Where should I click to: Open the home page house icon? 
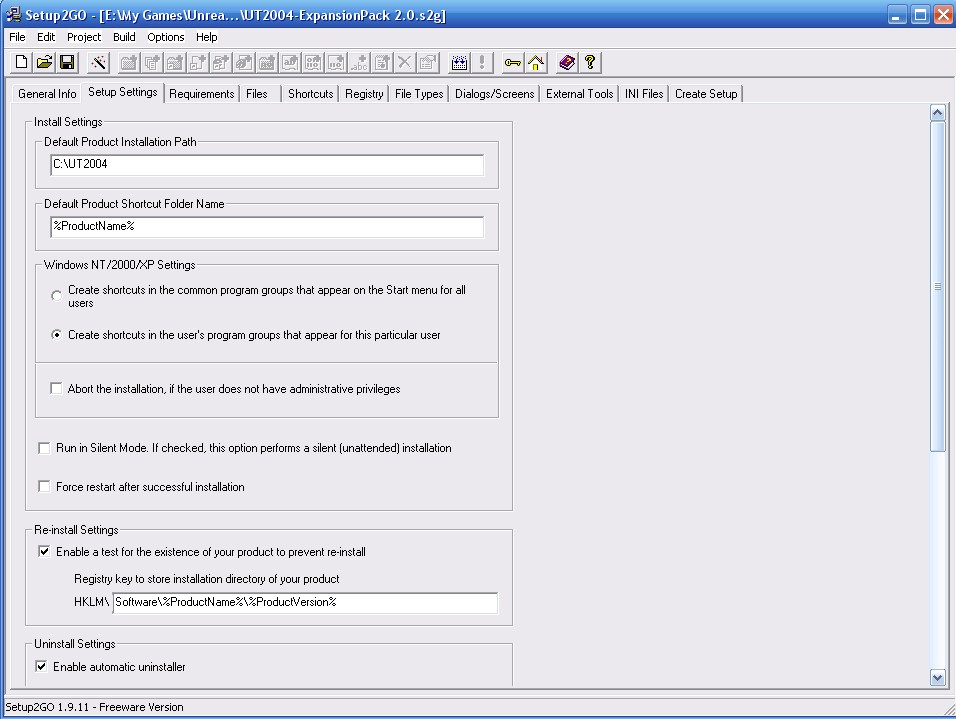click(x=536, y=62)
